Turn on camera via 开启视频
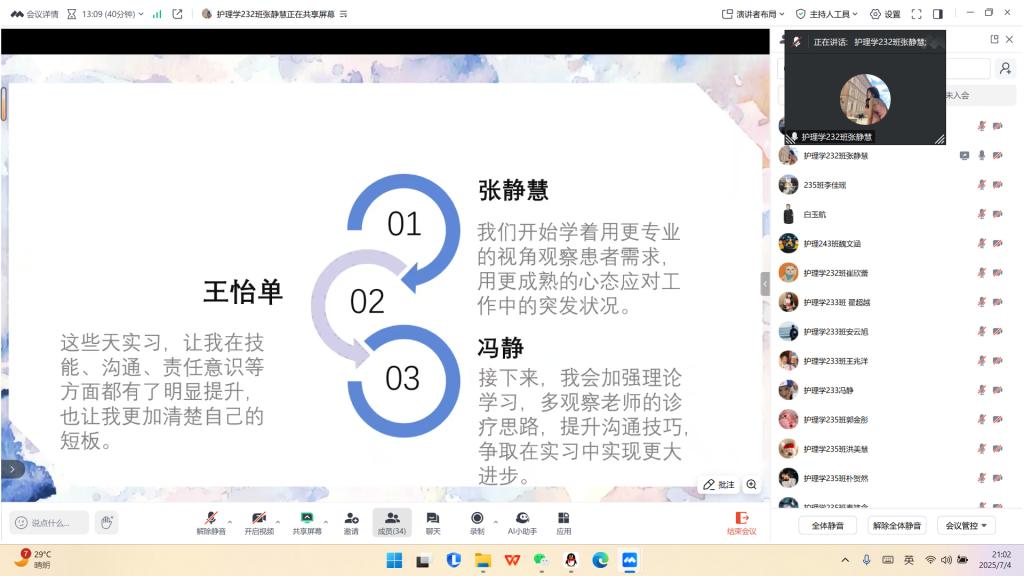 (x=259, y=521)
